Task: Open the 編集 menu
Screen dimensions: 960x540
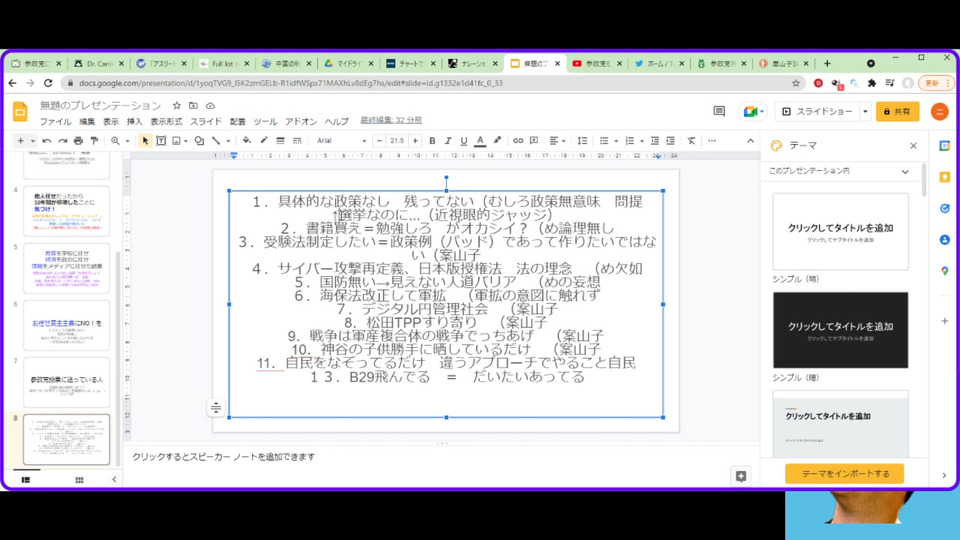Action: 87,121
